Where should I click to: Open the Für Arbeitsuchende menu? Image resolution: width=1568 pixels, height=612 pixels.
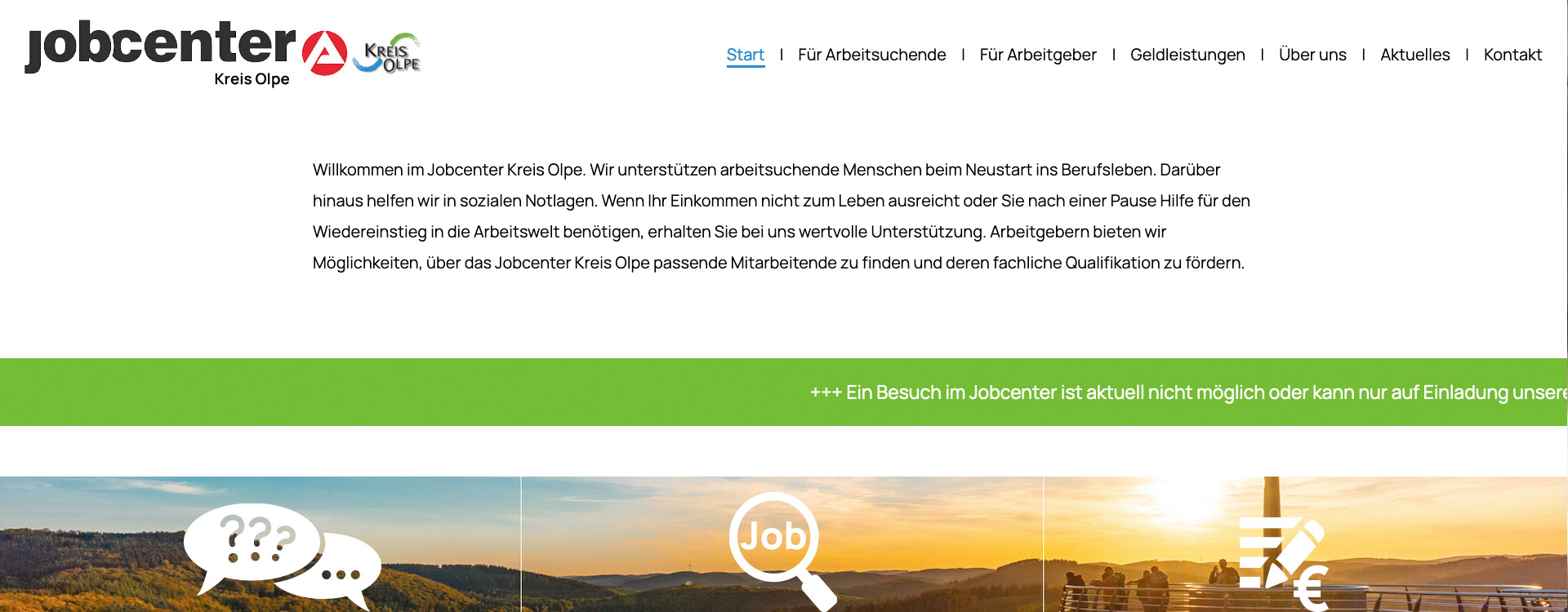[x=872, y=55]
